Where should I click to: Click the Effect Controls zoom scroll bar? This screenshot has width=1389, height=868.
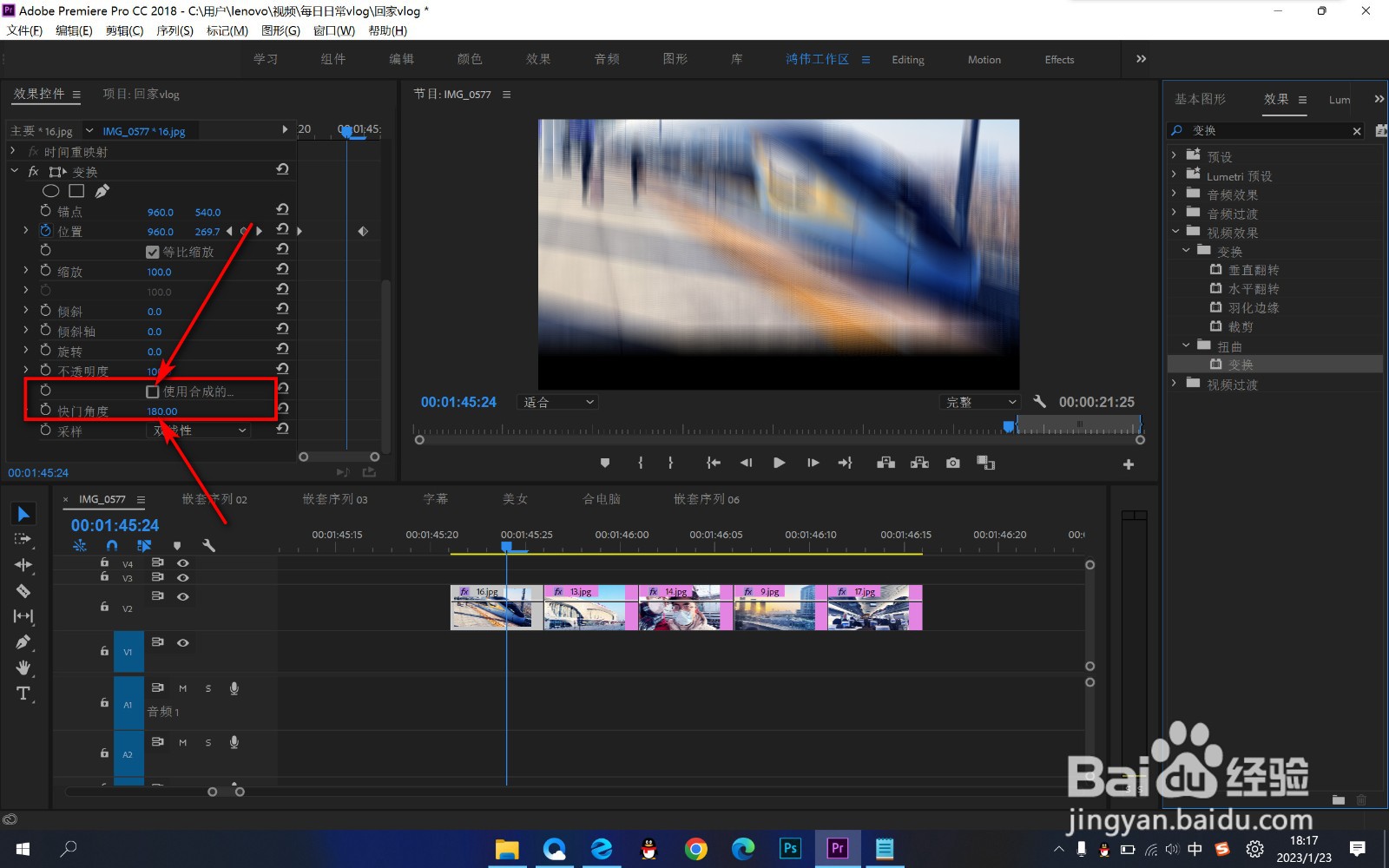click(x=339, y=457)
